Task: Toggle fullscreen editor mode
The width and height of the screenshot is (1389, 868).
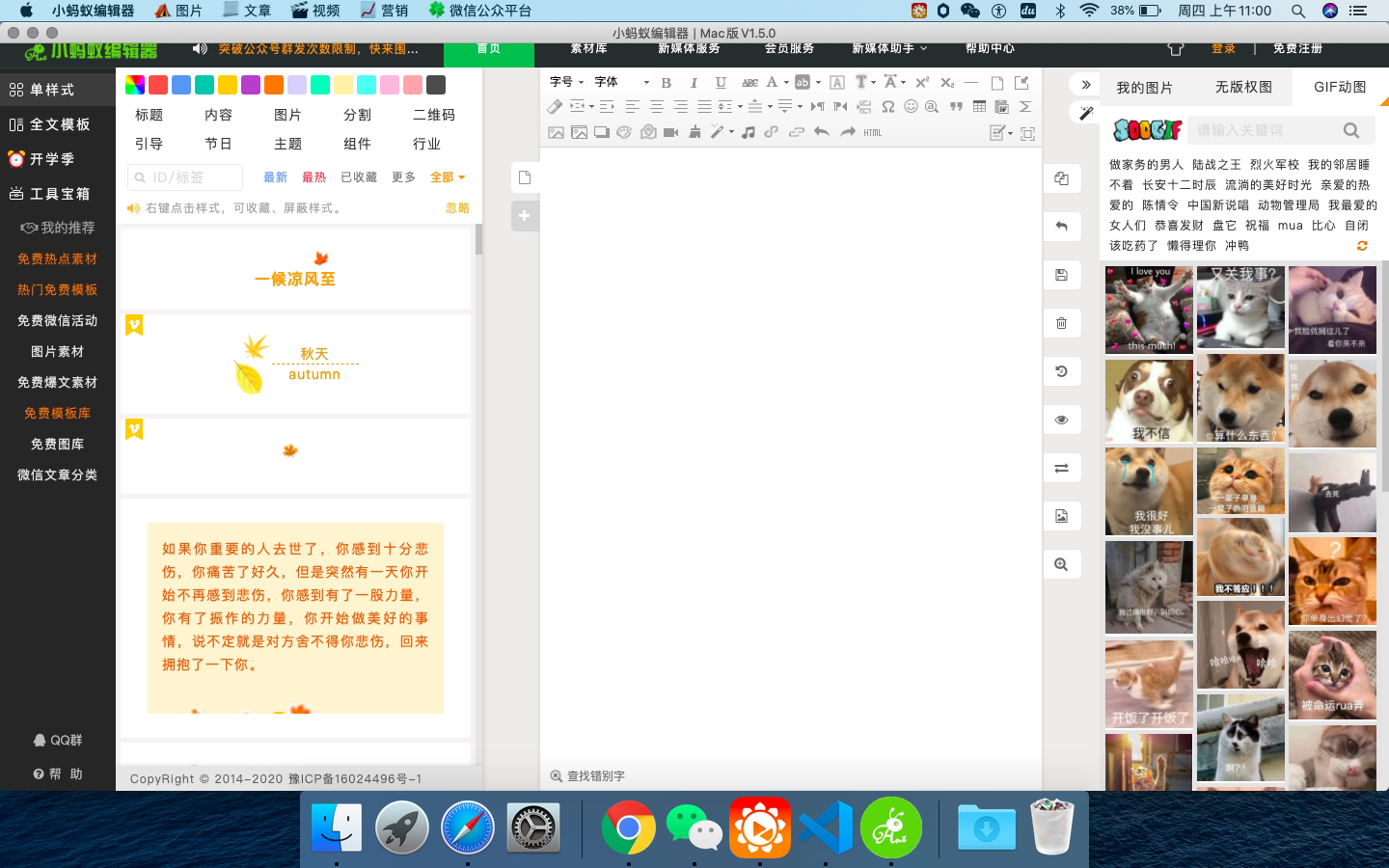Action: (x=1028, y=133)
